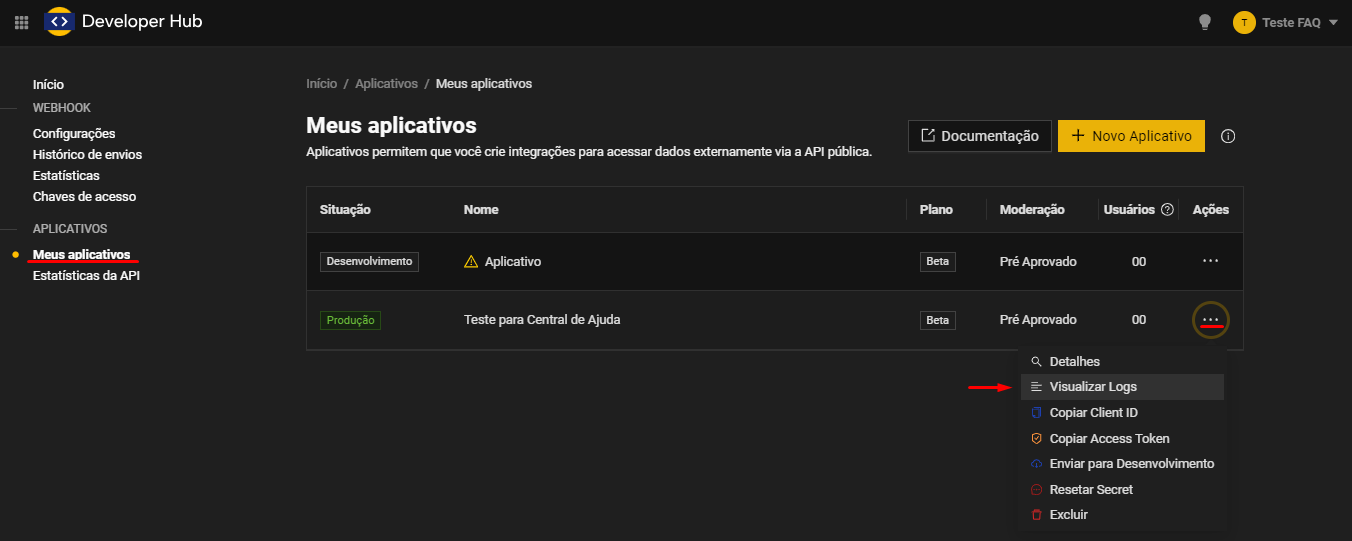The height and width of the screenshot is (541, 1352).
Task: Click the Usuários help question icon
Action: [x=1166, y=210]
